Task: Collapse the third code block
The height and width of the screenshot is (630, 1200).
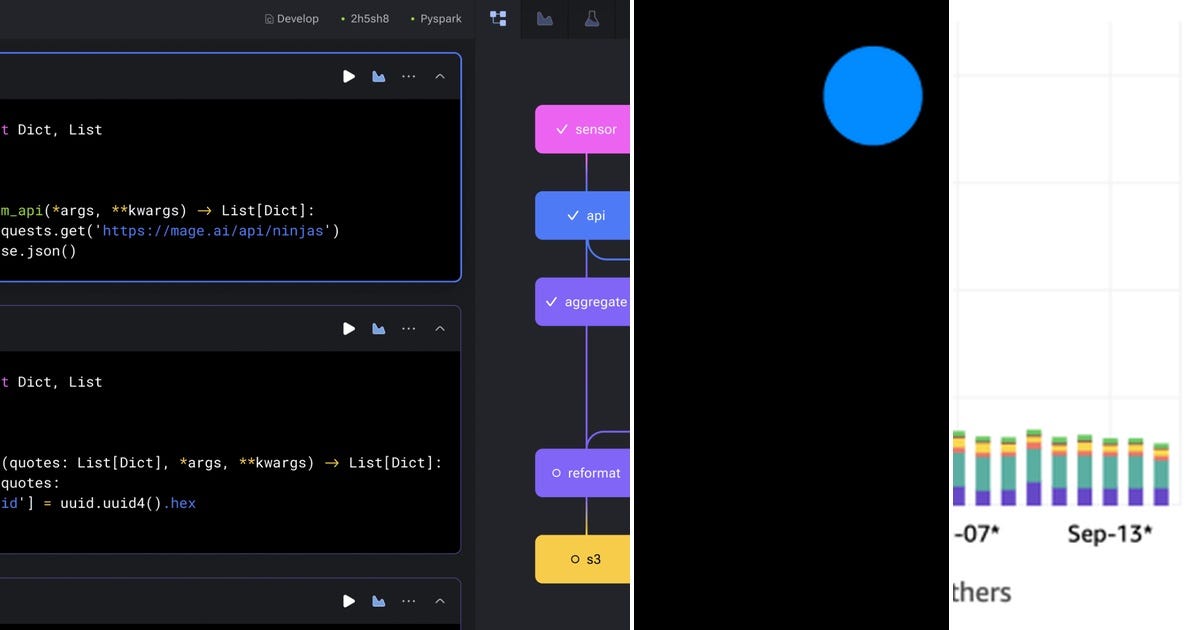Action: click(x=440, y=601)
